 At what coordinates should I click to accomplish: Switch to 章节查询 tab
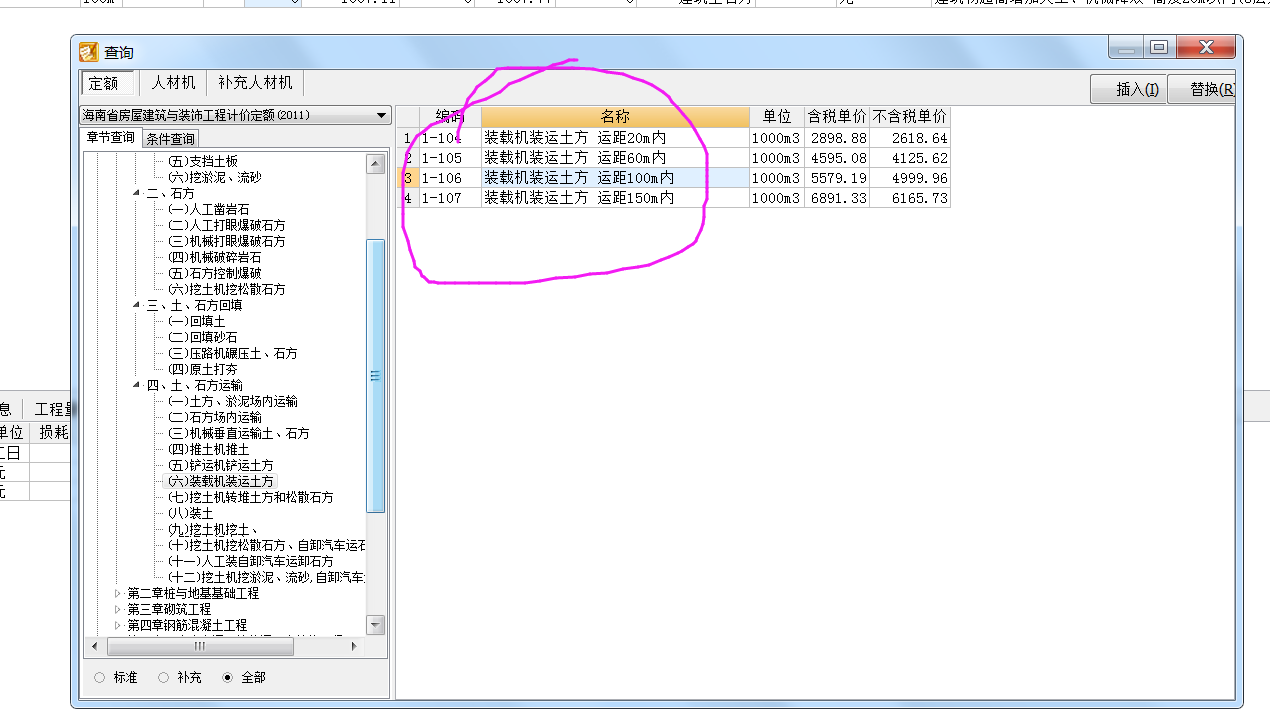pos(110,138)
